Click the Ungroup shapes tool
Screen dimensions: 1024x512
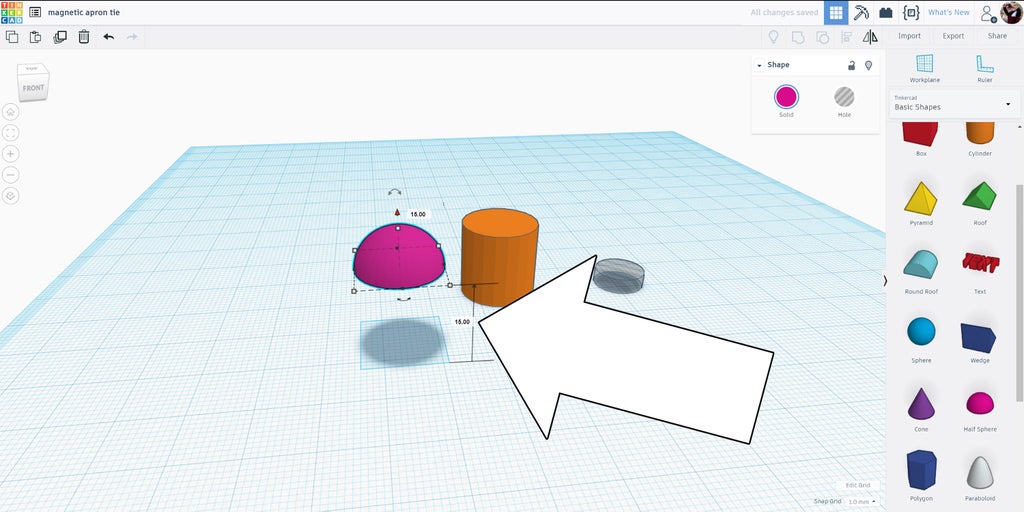coord(822,37)
